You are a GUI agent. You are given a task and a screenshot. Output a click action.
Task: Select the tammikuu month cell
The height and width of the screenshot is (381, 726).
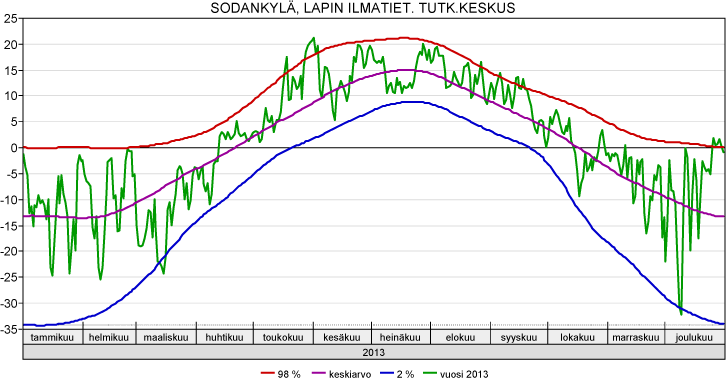click(53, 337)
